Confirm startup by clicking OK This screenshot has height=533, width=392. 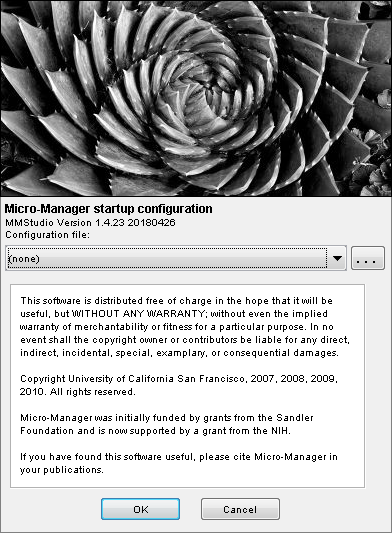pos(140,509)
